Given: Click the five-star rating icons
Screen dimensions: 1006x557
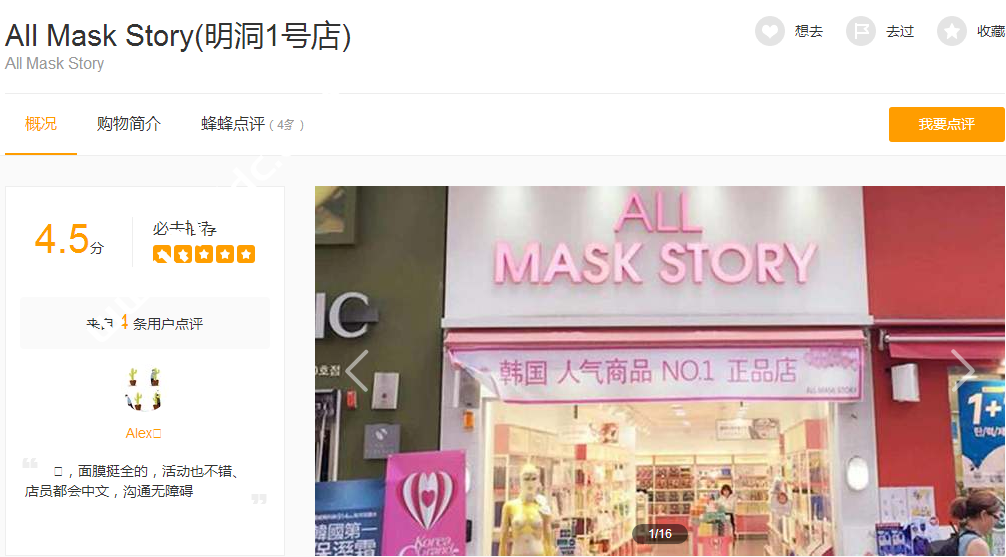Looking at the screenshot, I should 204,254.
